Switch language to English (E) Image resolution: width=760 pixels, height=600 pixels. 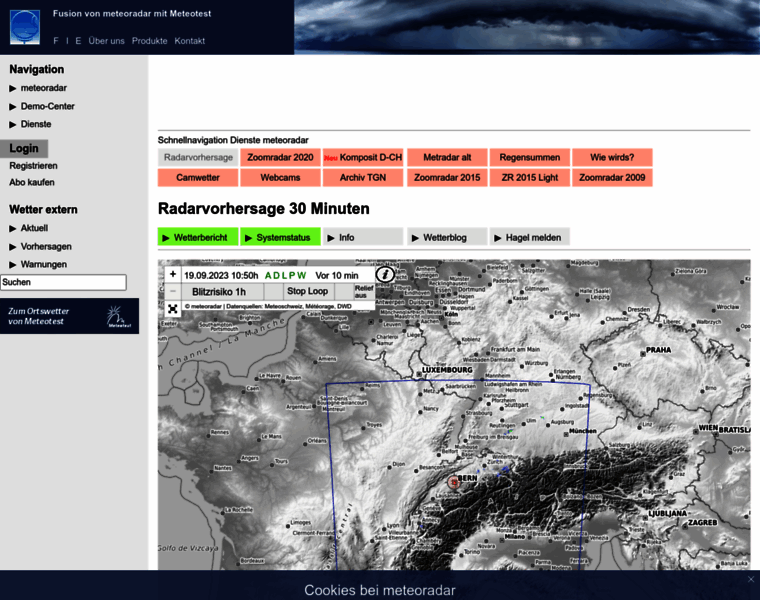click(78, 41)
